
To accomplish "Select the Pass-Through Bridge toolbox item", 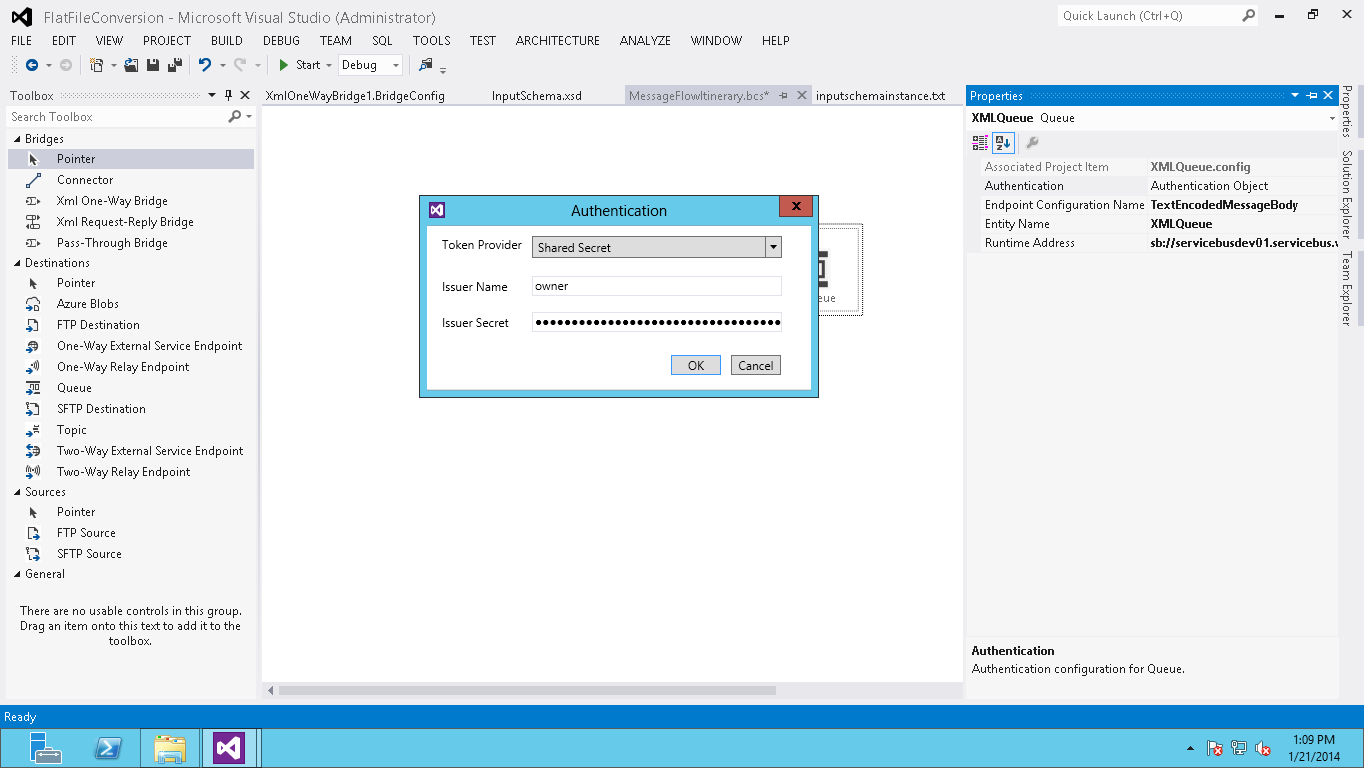I will tap(131, 243).
